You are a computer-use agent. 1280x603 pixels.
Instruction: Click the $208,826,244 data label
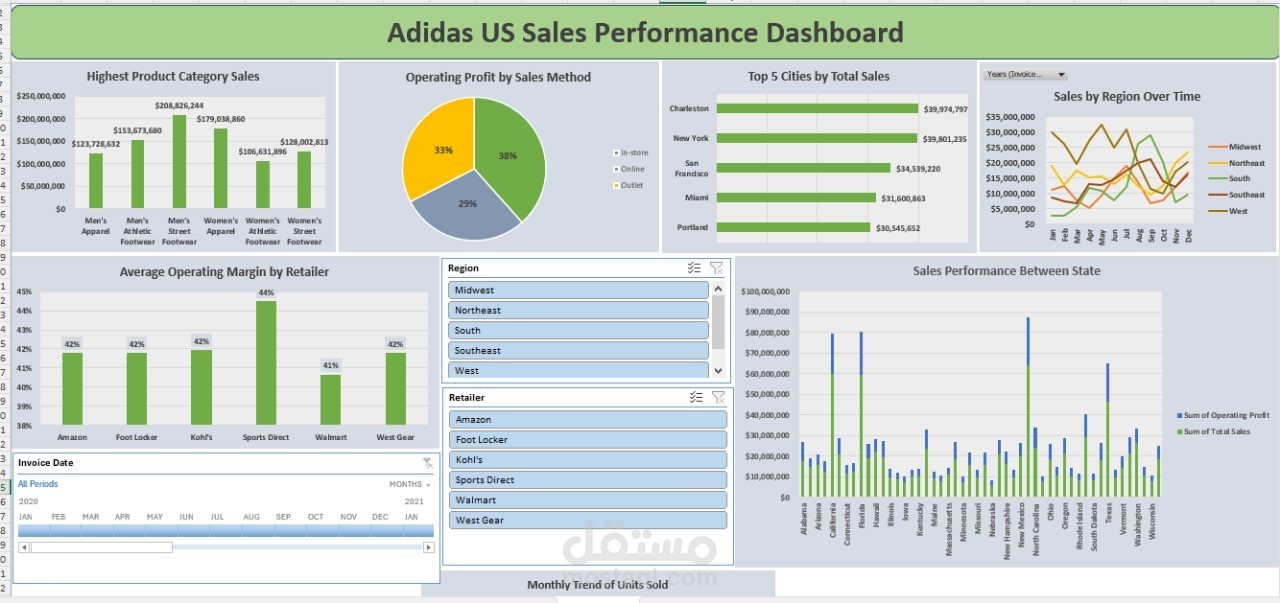pos(179,105)
